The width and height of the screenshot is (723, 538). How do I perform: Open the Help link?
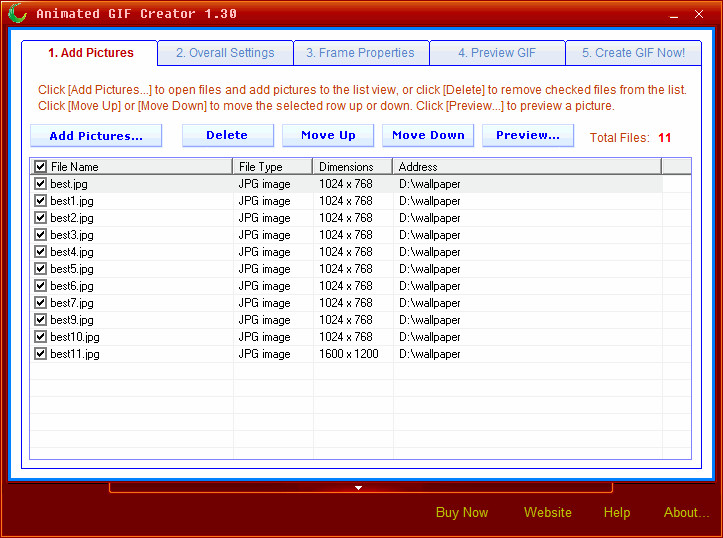(617, 513)
